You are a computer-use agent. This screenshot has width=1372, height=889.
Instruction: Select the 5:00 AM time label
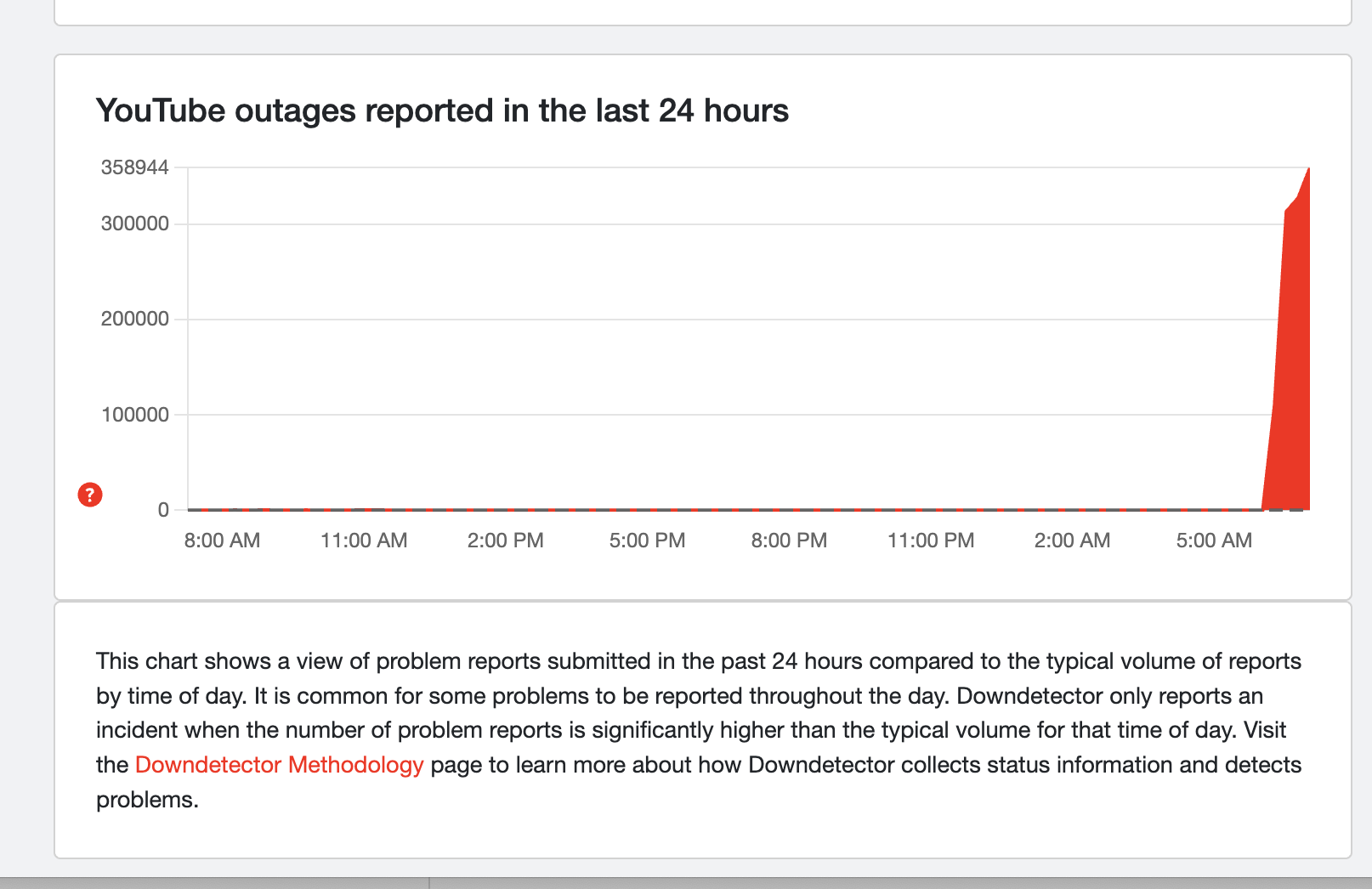1214,541
